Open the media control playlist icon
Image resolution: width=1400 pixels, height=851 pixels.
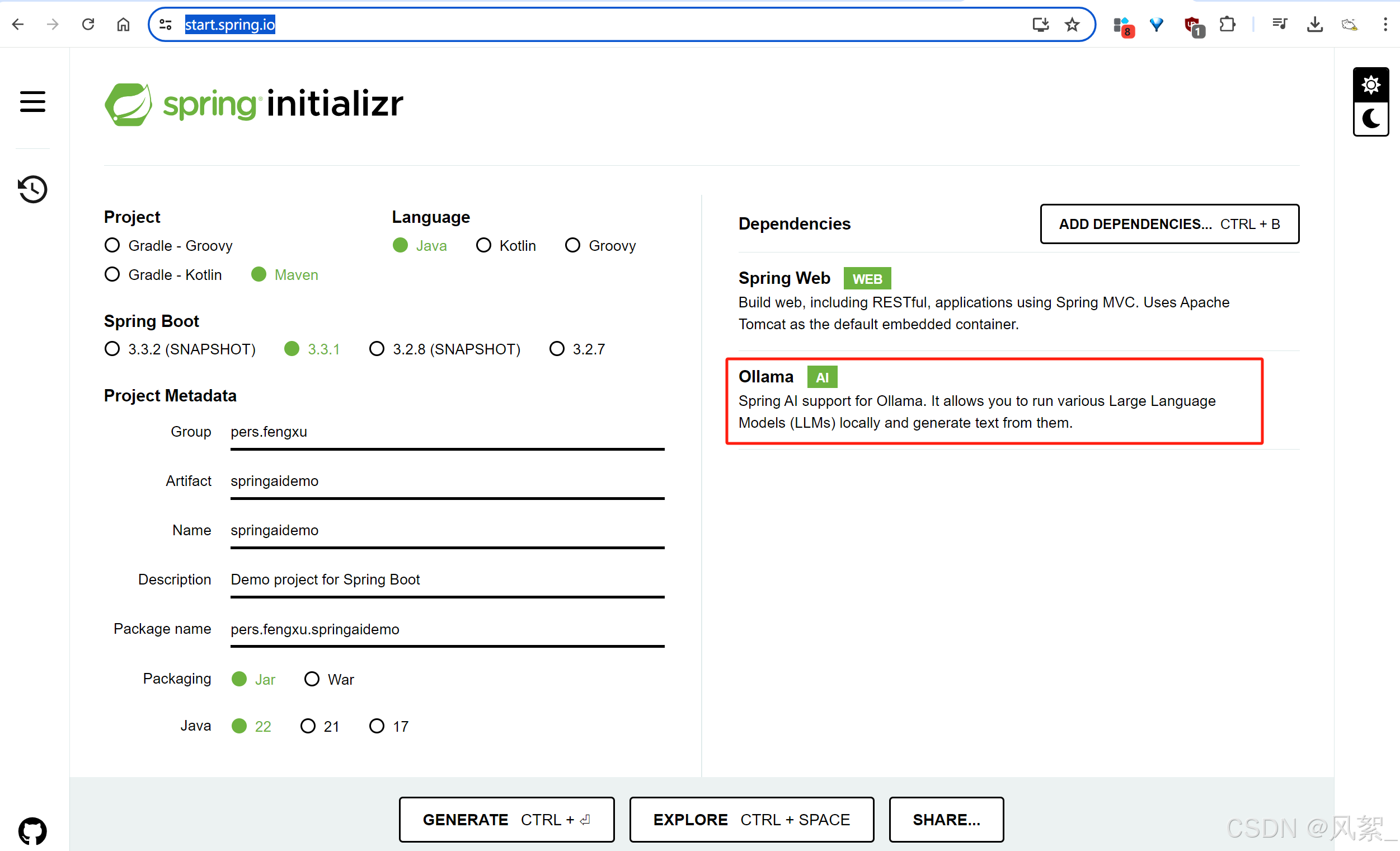[1280, 24]
